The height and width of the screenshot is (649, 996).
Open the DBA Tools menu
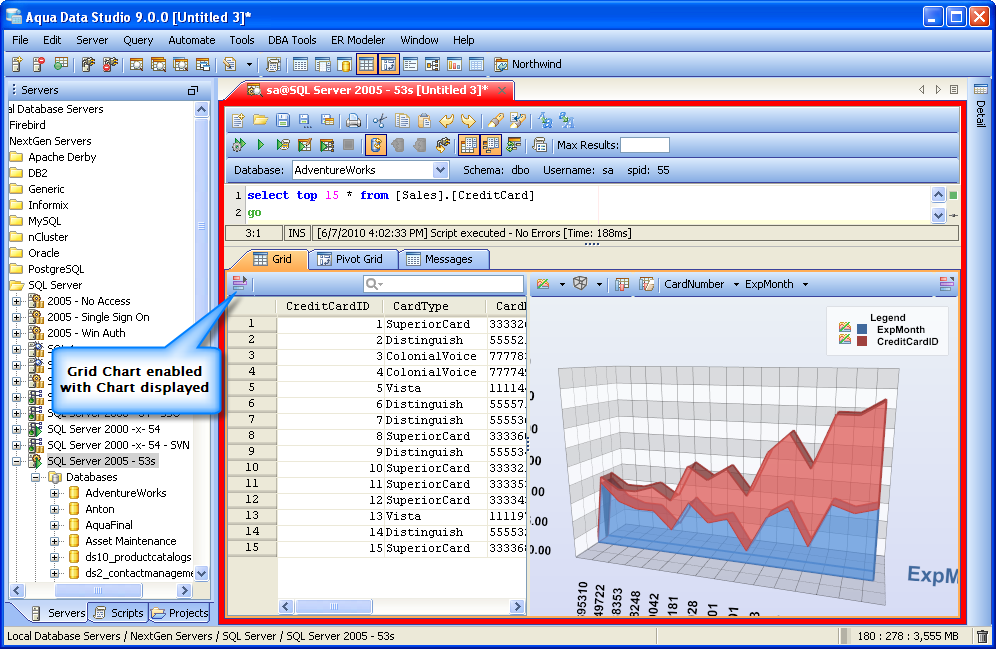point(292,40)
